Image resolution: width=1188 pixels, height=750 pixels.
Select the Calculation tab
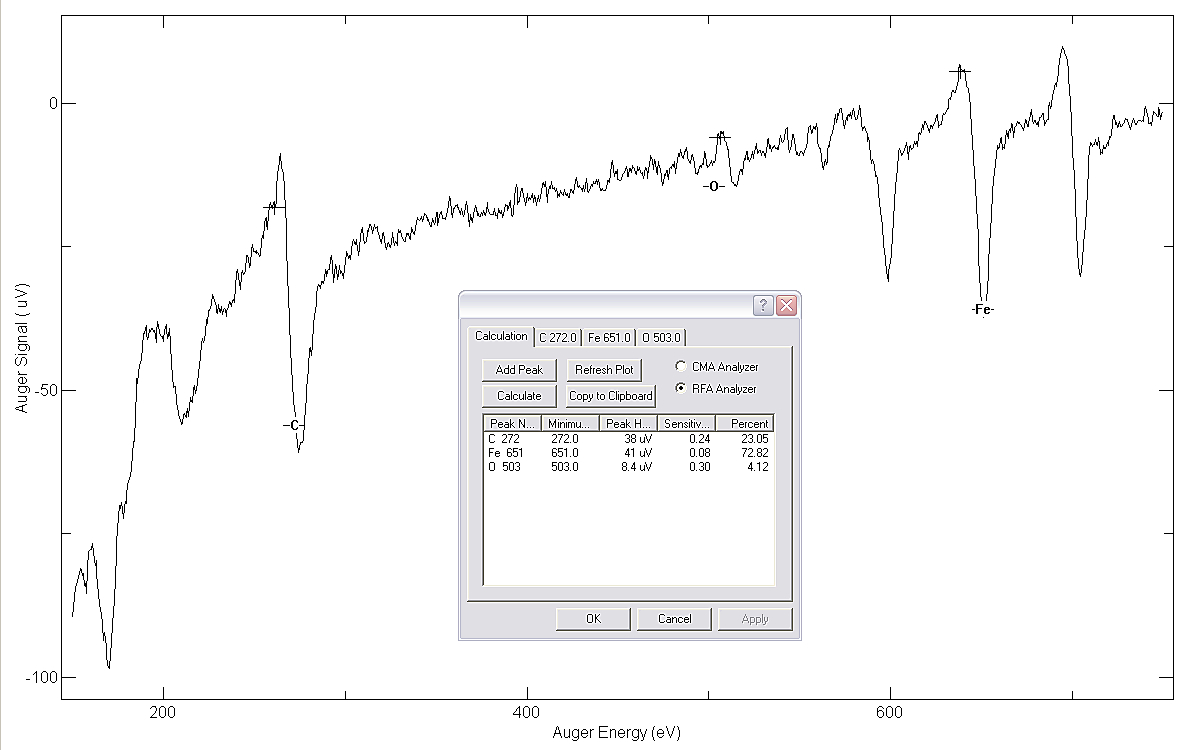[501, 336]
